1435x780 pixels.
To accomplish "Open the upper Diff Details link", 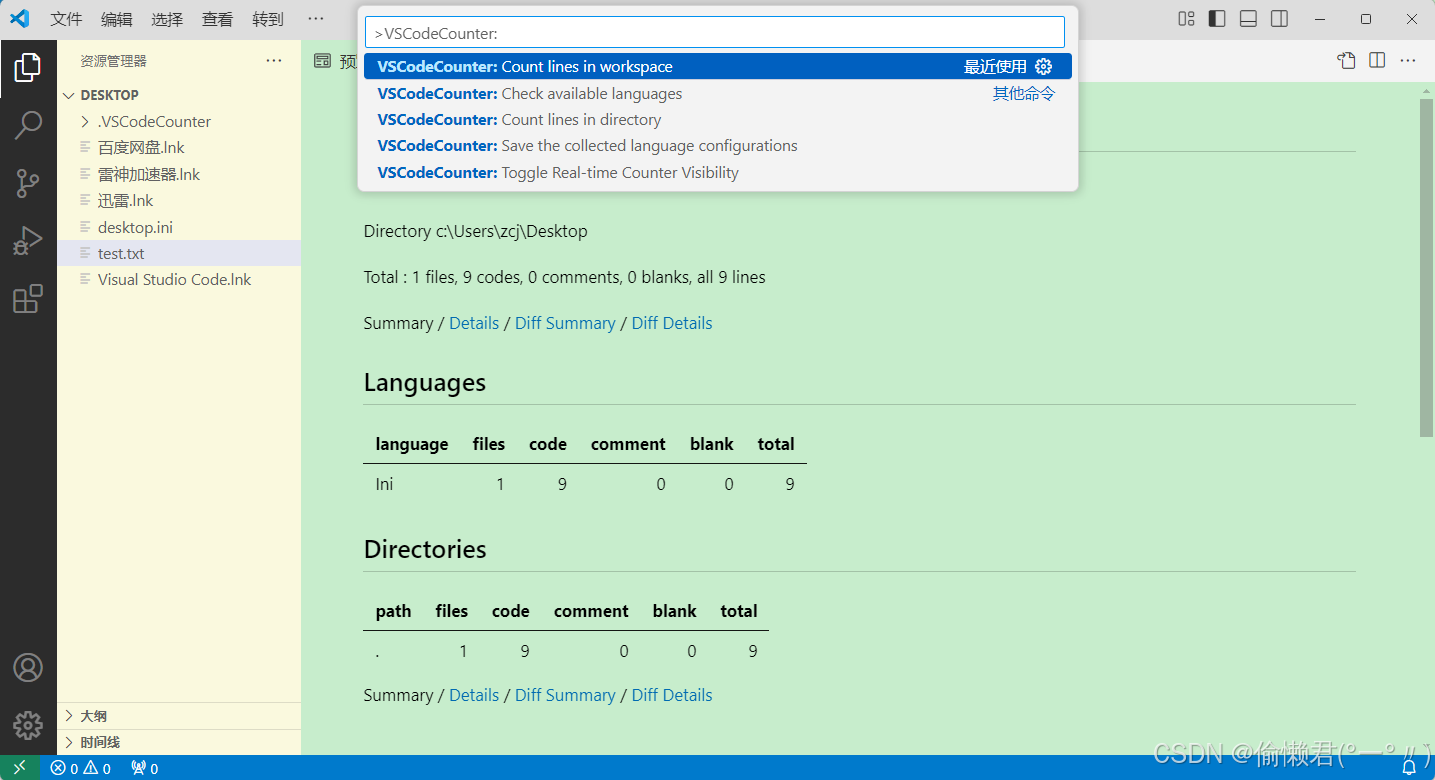I will click(672, 323).
